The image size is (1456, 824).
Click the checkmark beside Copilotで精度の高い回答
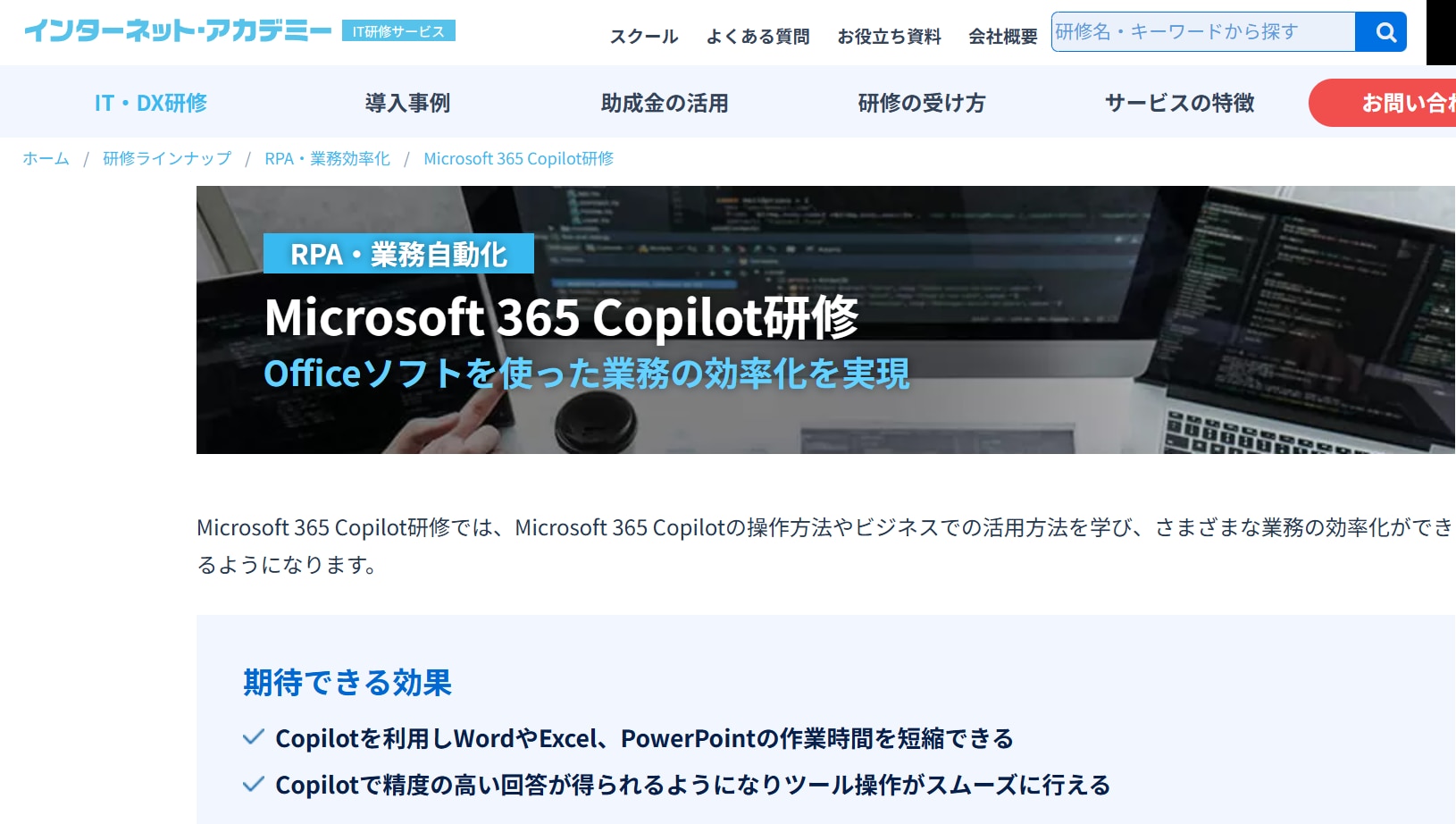(254, 785)
